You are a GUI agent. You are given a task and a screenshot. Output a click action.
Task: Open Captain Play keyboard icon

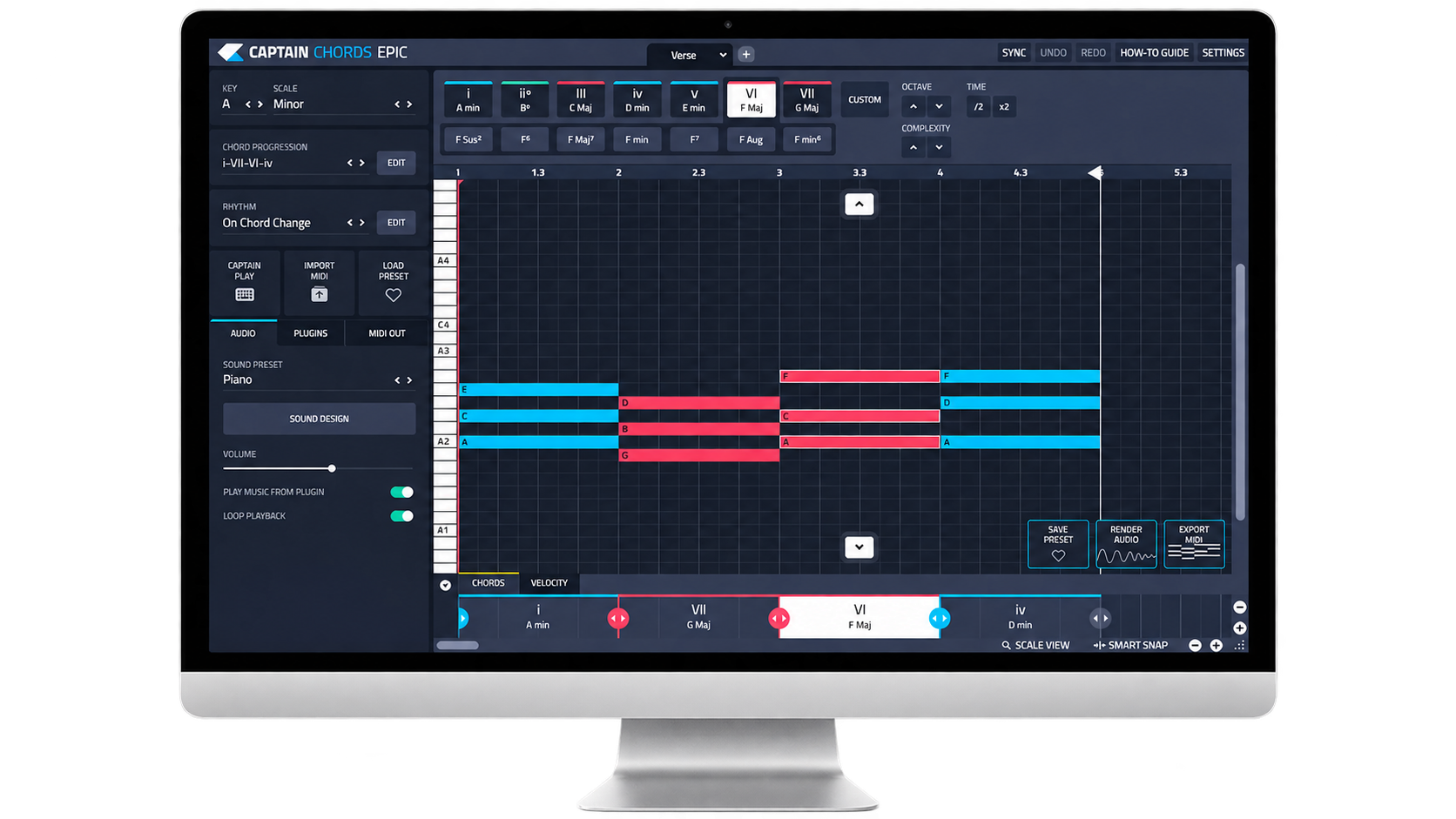(245, 295)
